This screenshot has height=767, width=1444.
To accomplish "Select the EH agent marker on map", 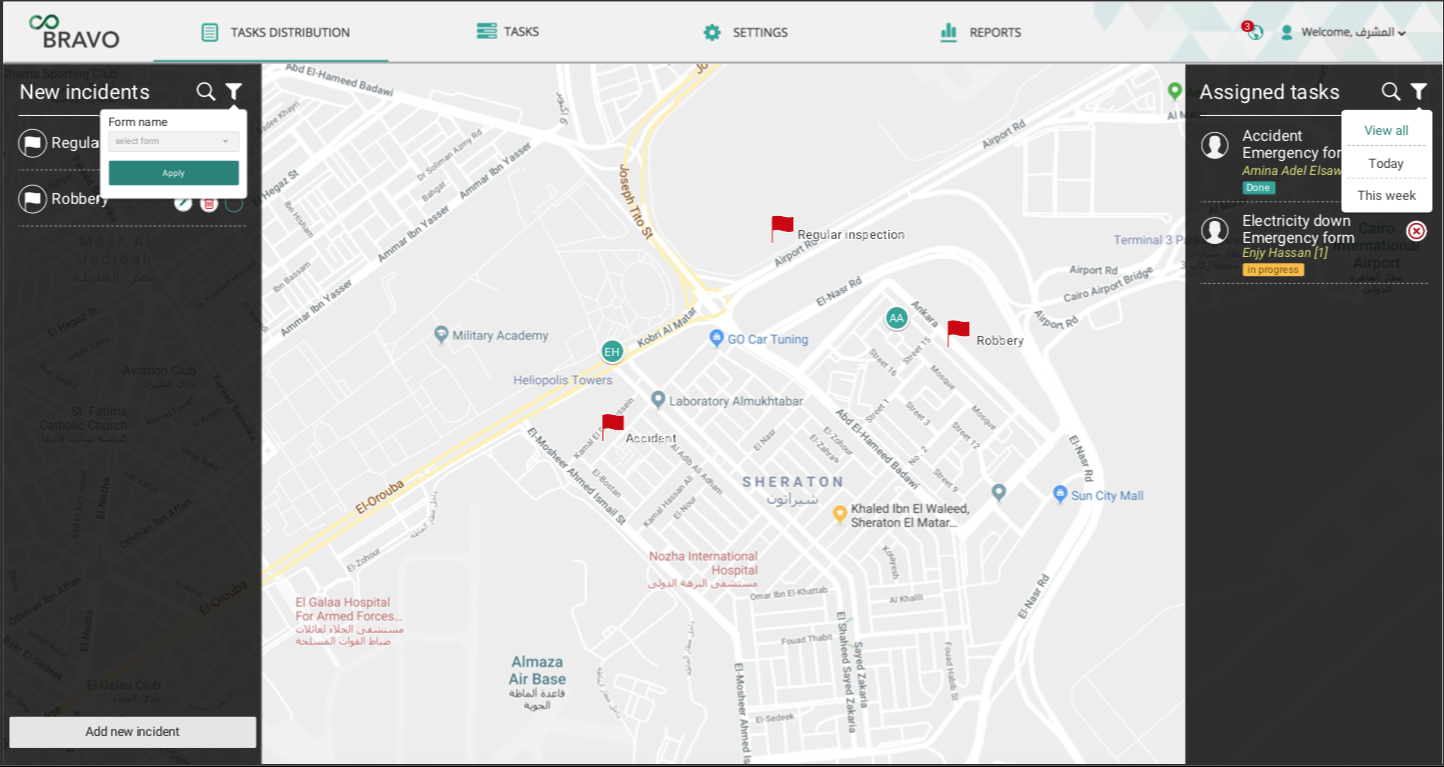I will (612, 351).
